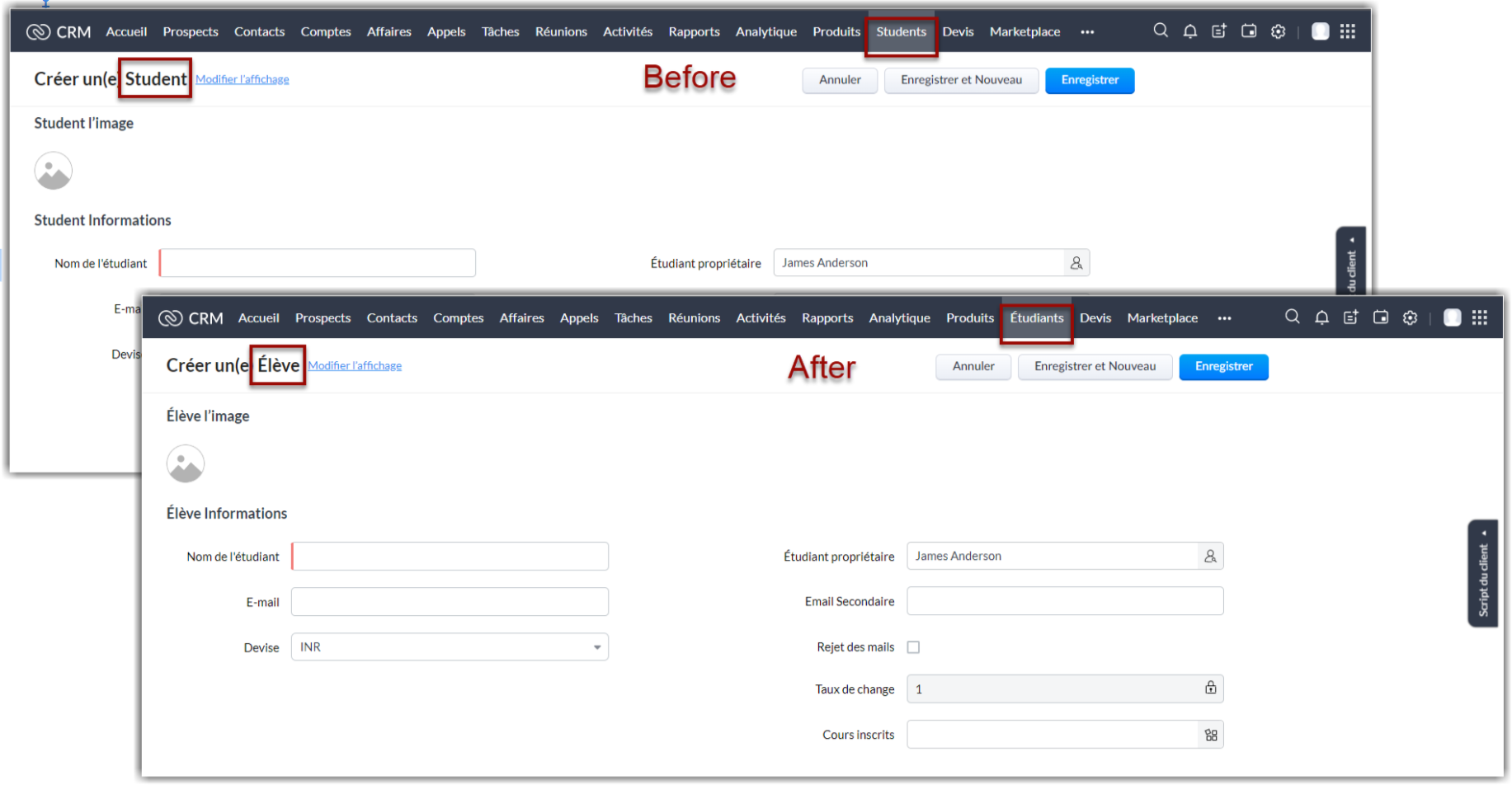Open the calendar icon in the After window
This screenshot has width=1512, height=785.
coord(1380,317)
